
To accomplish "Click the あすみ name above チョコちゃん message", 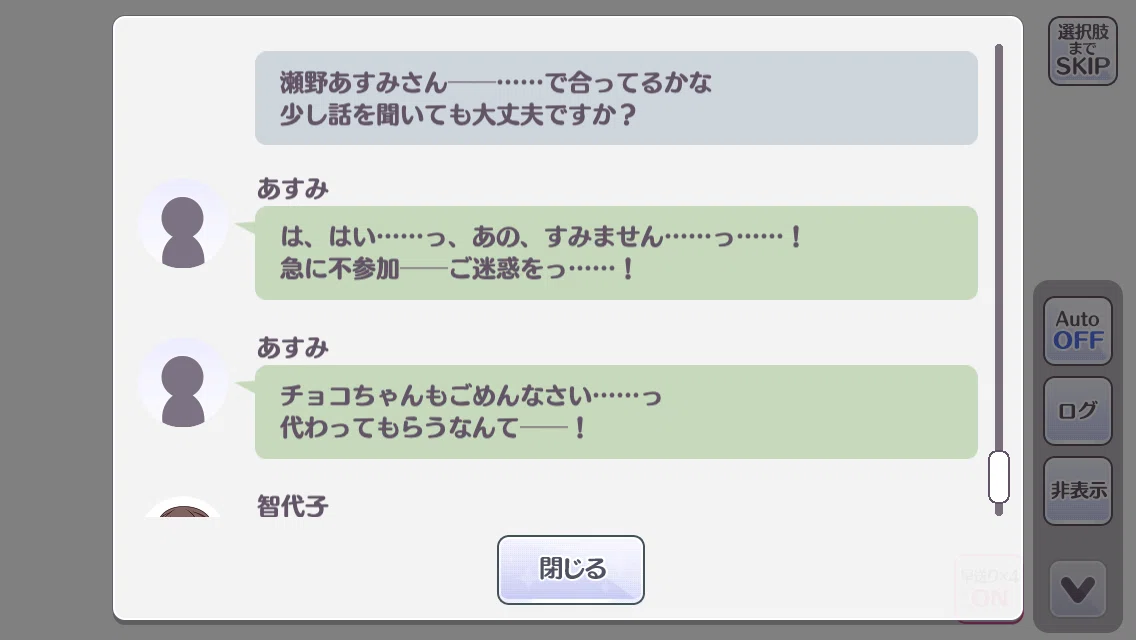I will click(293, 348).
